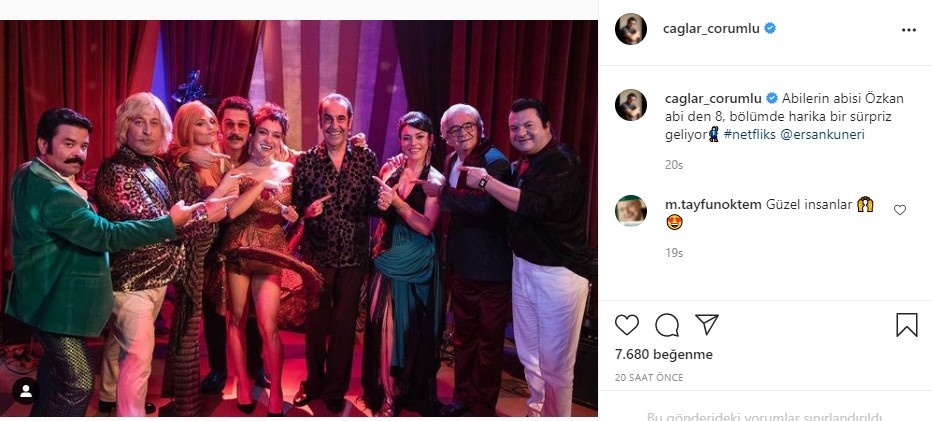View the 7.680 beğenme likes list

tap(663, 354)
